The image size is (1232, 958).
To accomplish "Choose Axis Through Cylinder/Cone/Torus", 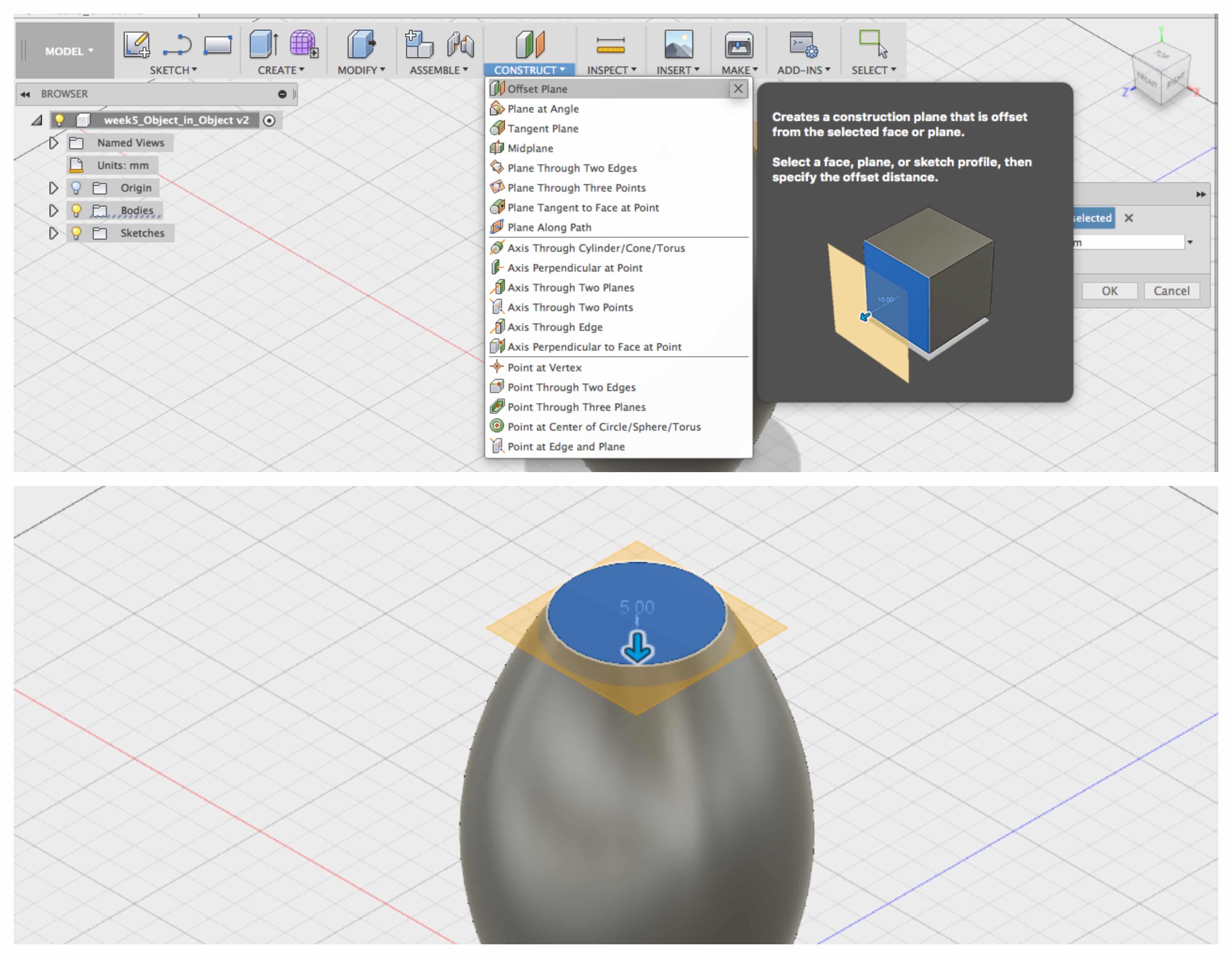I will pos(619,248).
